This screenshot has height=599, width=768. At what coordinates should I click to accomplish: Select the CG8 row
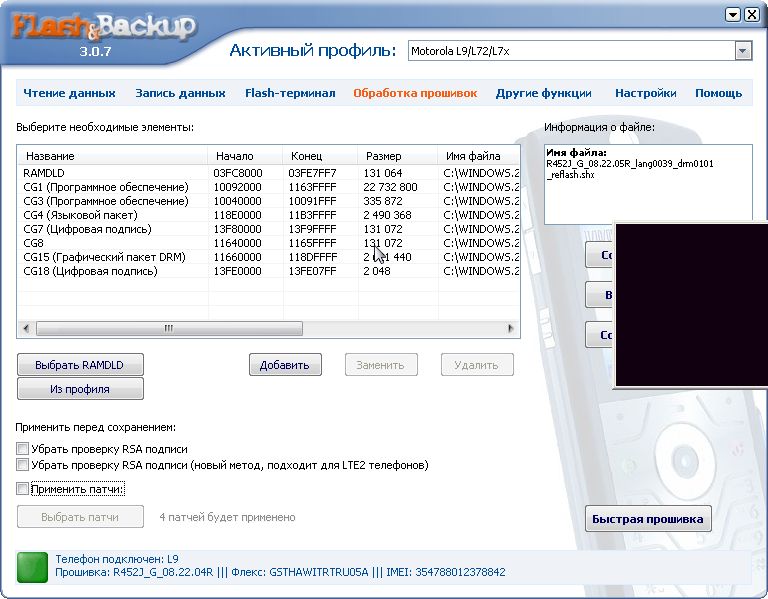pos(268,243)
